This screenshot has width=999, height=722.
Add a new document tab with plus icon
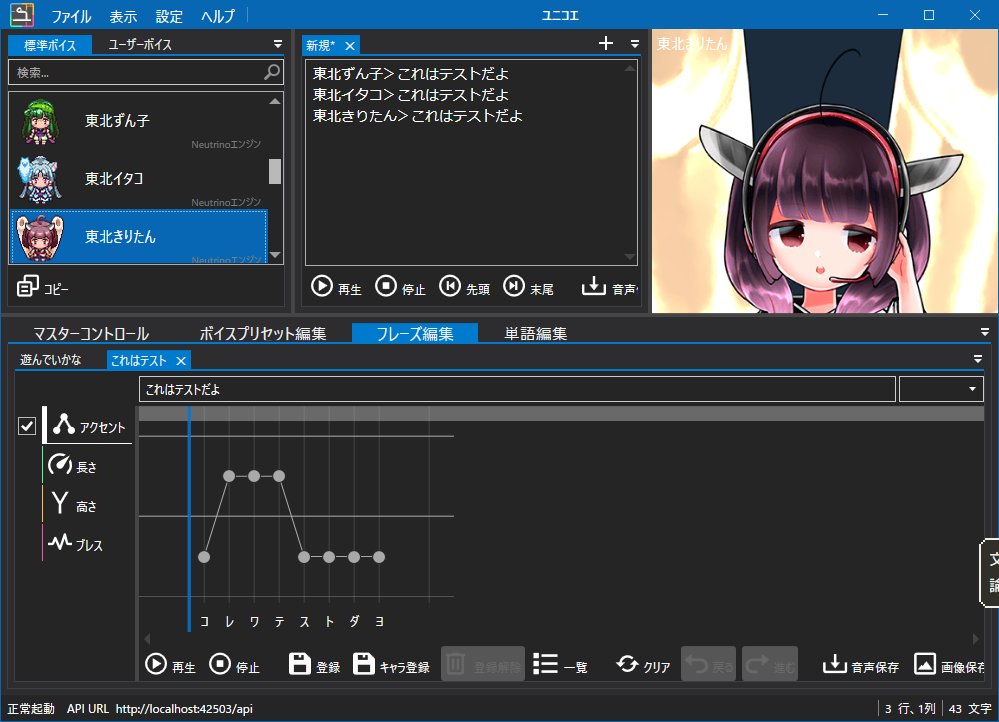[x=606, y=43]
